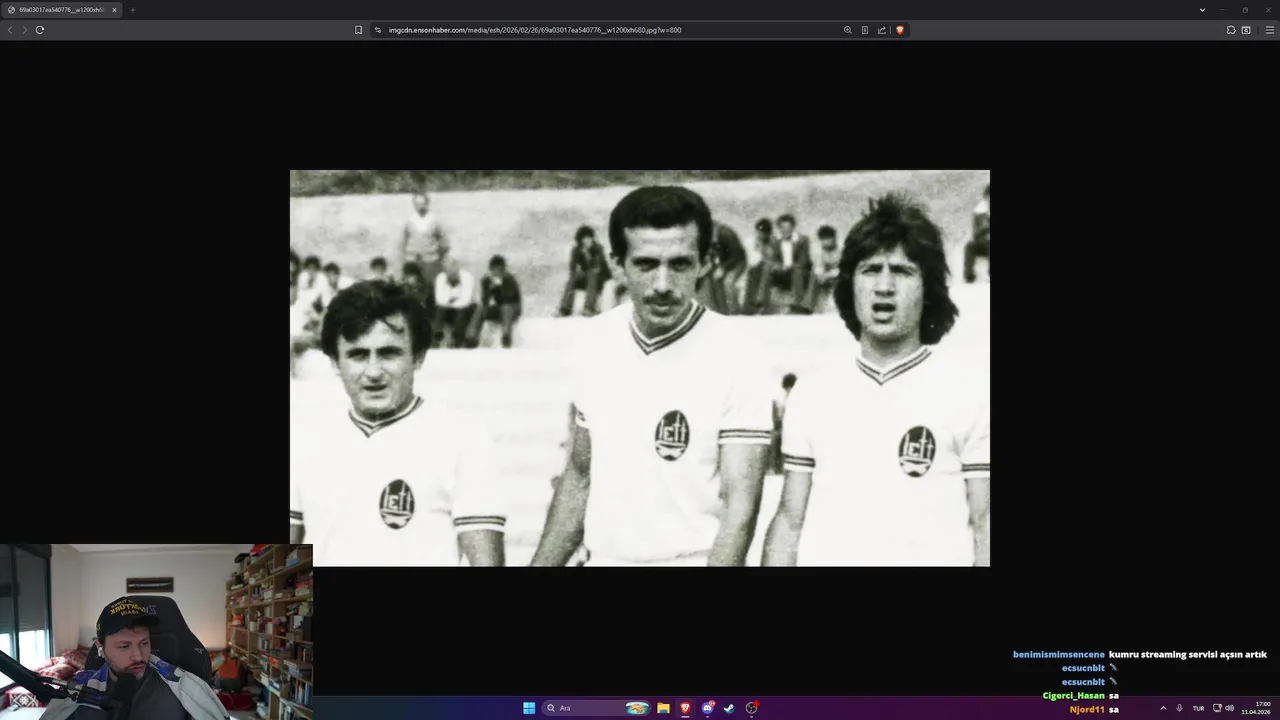Click the streamer webcam overlay
The image size is (1280, 720).
pos(156,632)
